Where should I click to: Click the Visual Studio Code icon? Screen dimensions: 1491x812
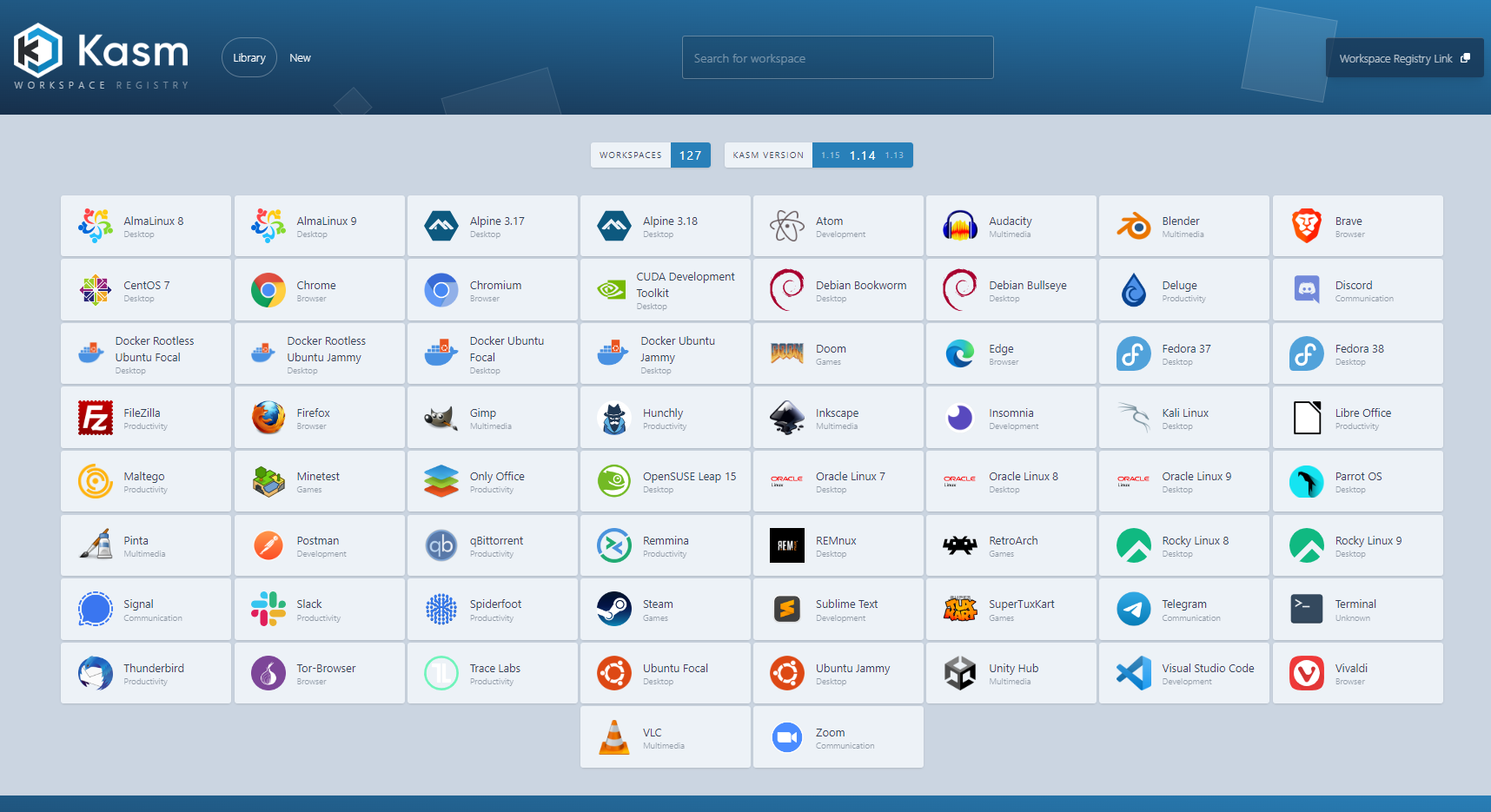click(x=1134, y=673)
